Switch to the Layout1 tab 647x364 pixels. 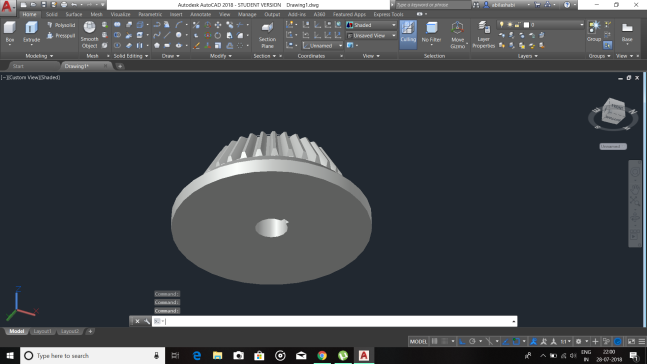tap(42, 331)
